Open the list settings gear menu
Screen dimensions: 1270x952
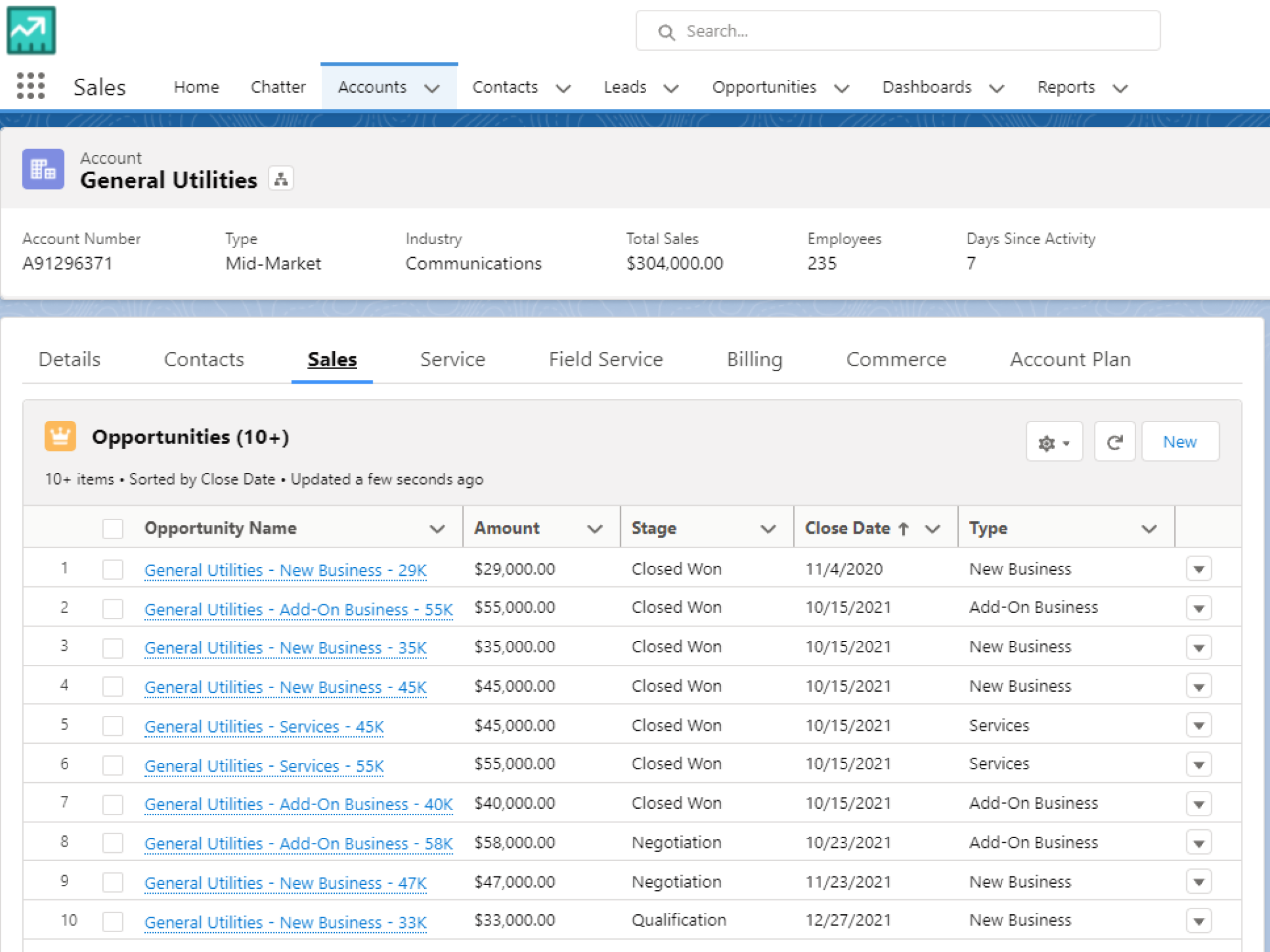1054,442
